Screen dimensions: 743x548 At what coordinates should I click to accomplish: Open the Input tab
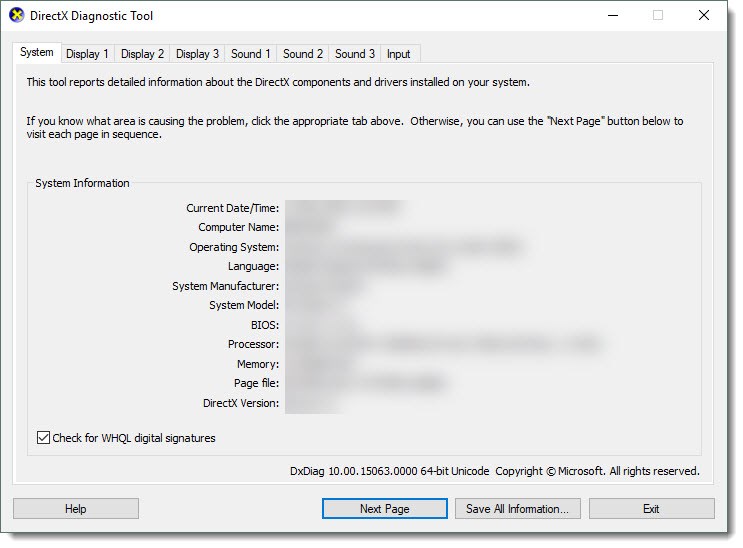pos(399,54)
